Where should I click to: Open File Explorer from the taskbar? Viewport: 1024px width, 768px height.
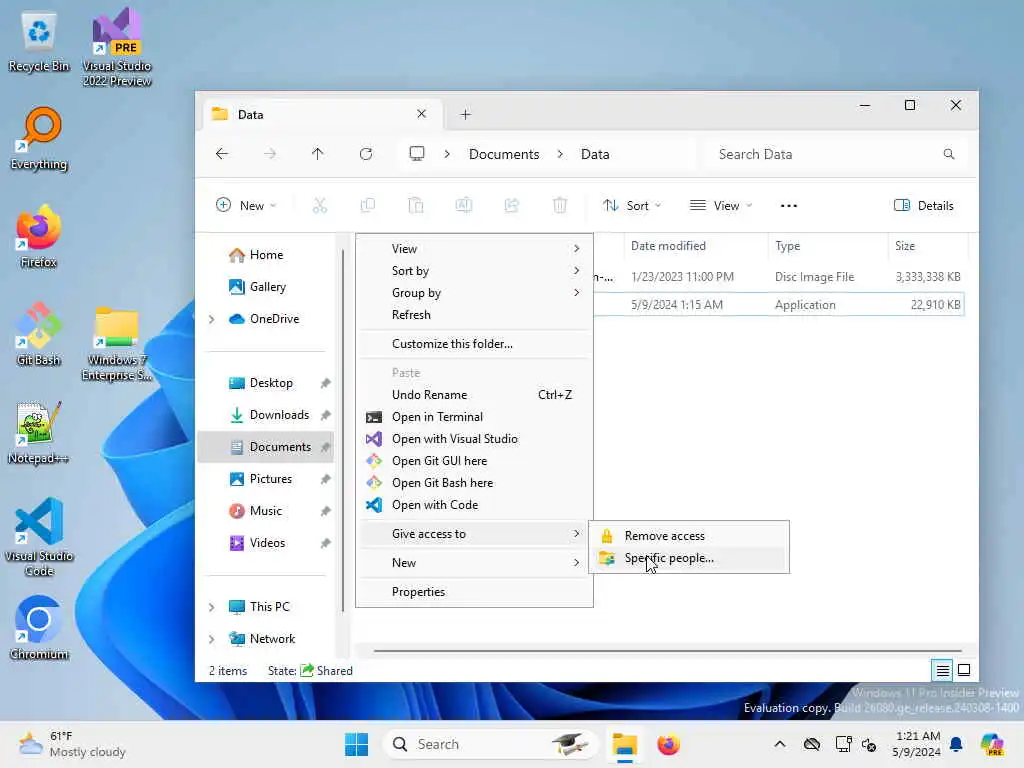[624, 744]
